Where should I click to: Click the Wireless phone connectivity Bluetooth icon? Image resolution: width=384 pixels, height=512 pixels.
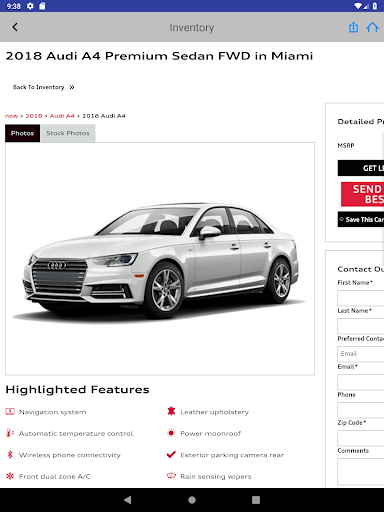(x=10, y=454)
